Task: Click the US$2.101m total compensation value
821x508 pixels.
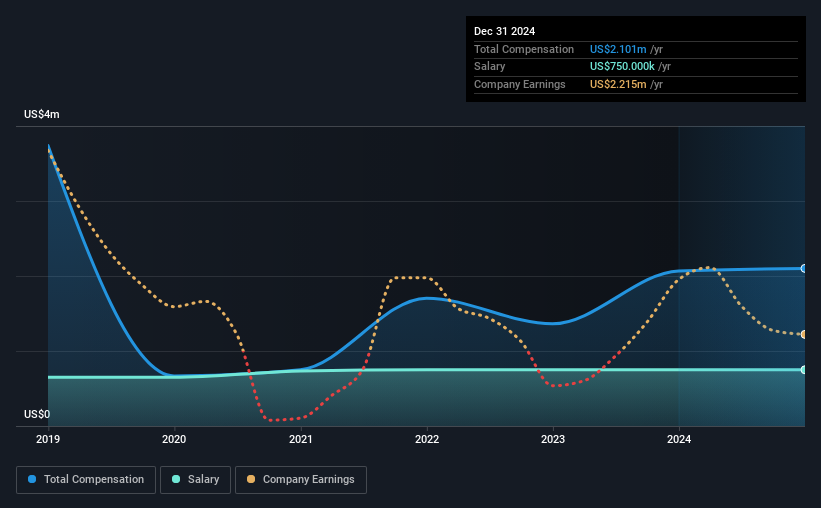Action: 618,49
